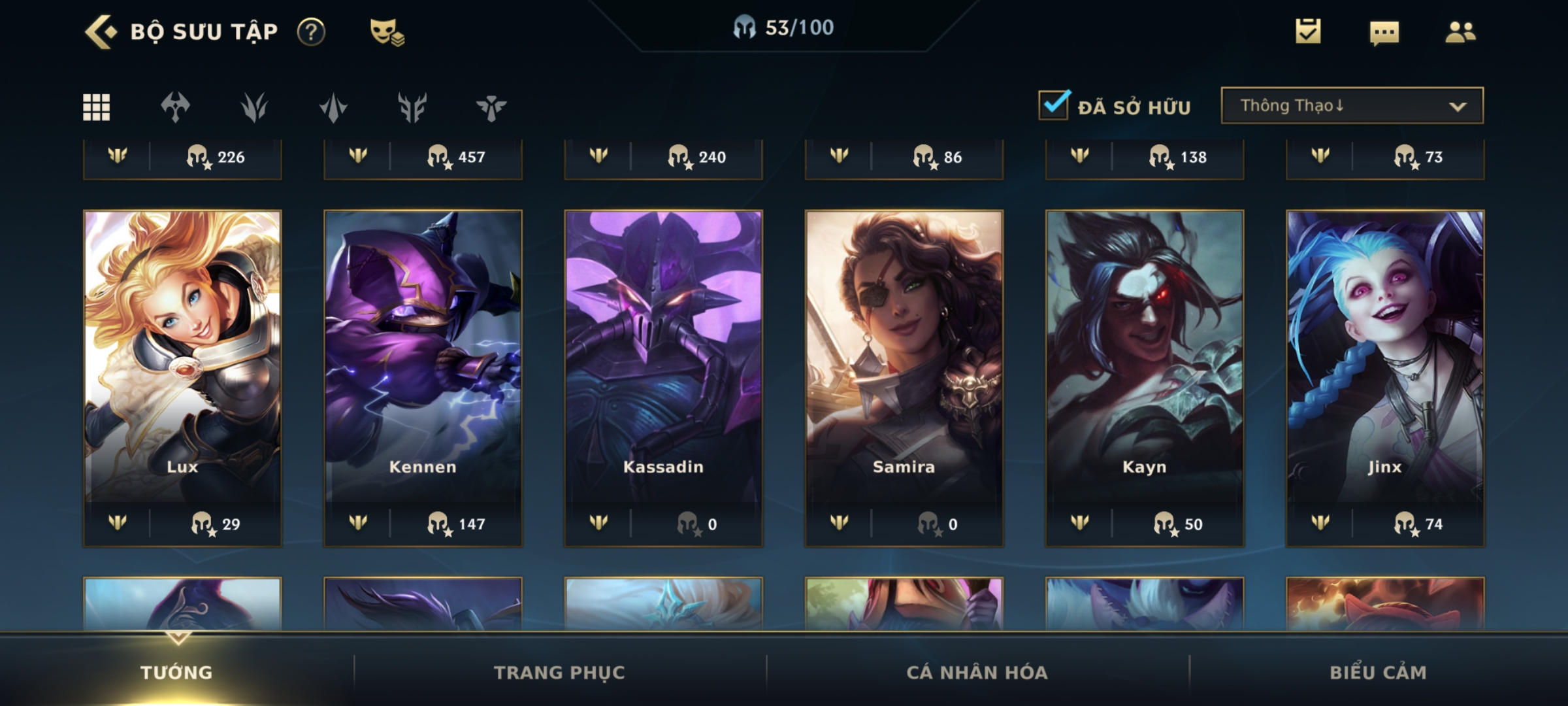
Task: Click the 53/100 champion count indicator
Action: (783, 27)
